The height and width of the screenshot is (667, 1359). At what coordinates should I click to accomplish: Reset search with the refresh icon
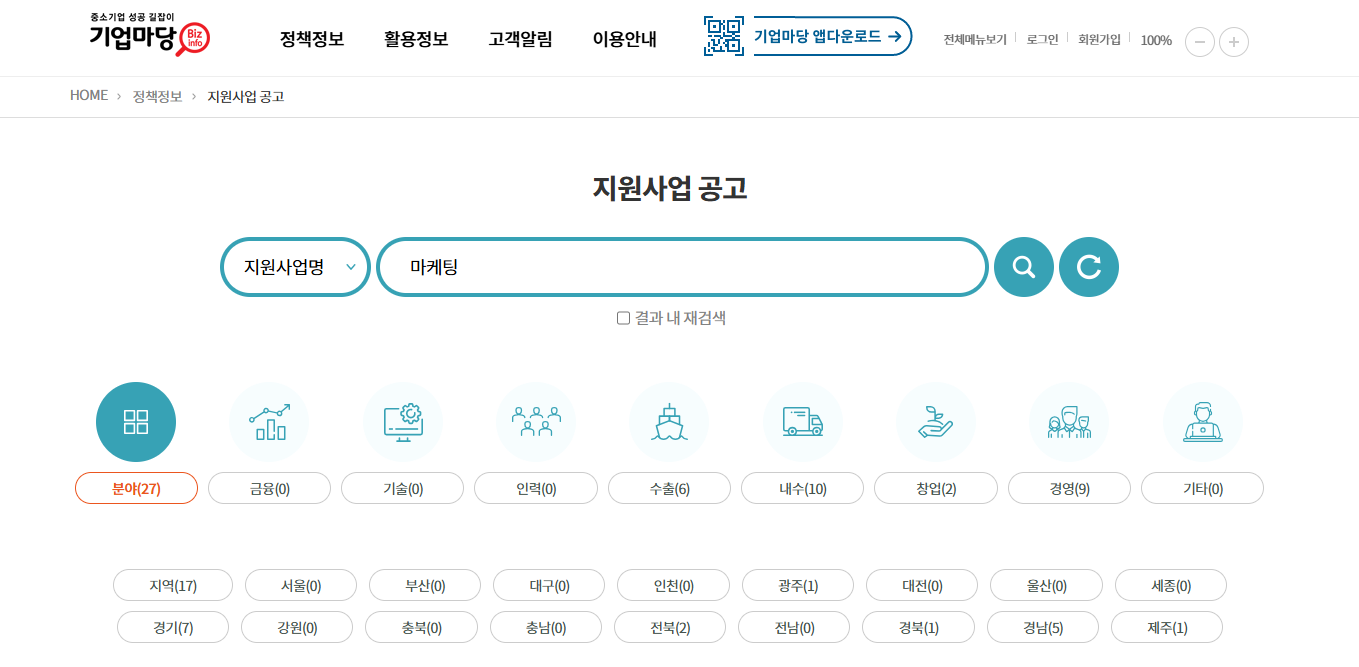1089,267
